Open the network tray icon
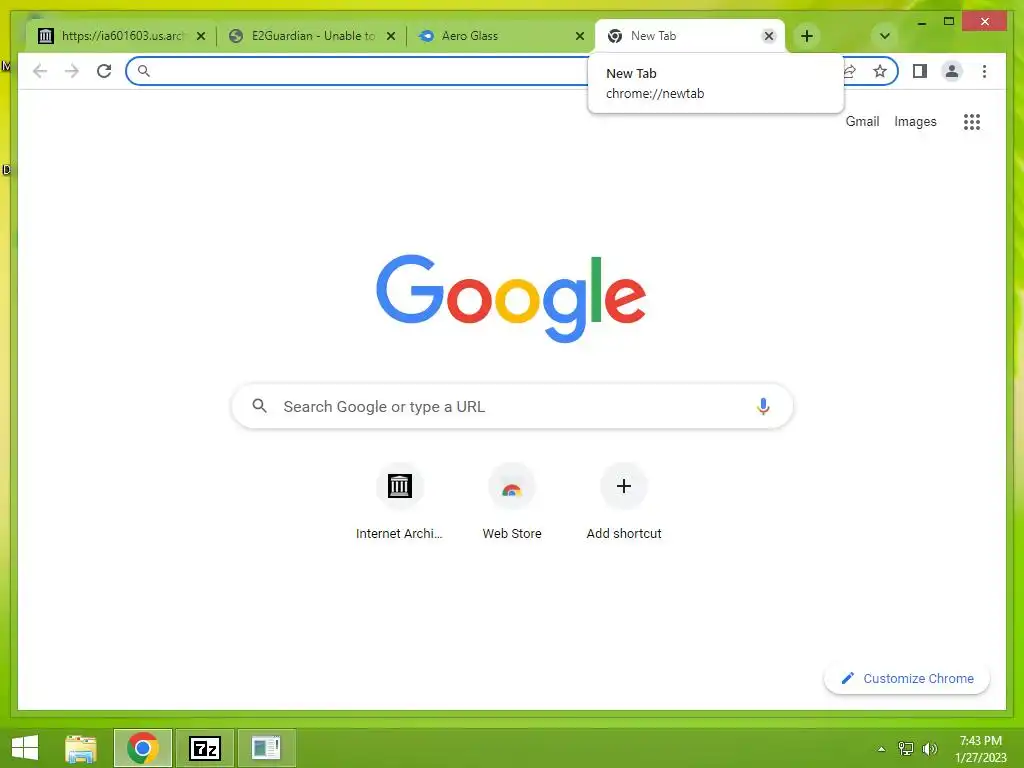This screenshot has height=768, width=1024. (x=906, y=749)
